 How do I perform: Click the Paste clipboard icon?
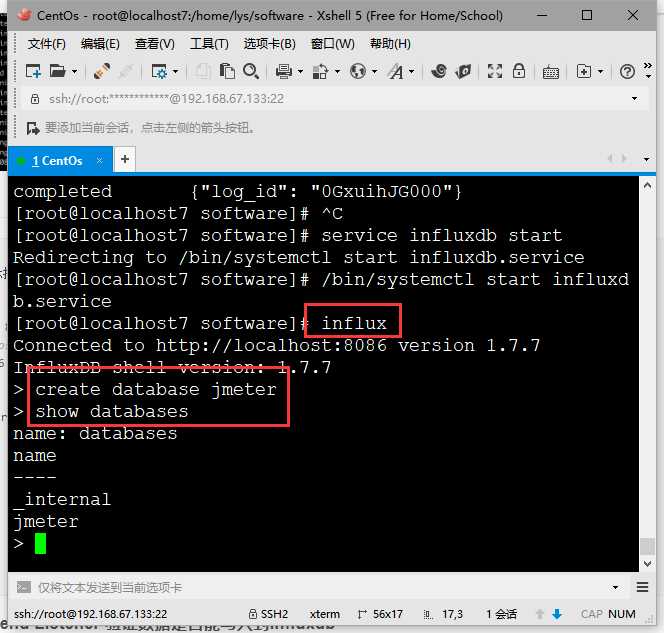(x=227, y=71)
